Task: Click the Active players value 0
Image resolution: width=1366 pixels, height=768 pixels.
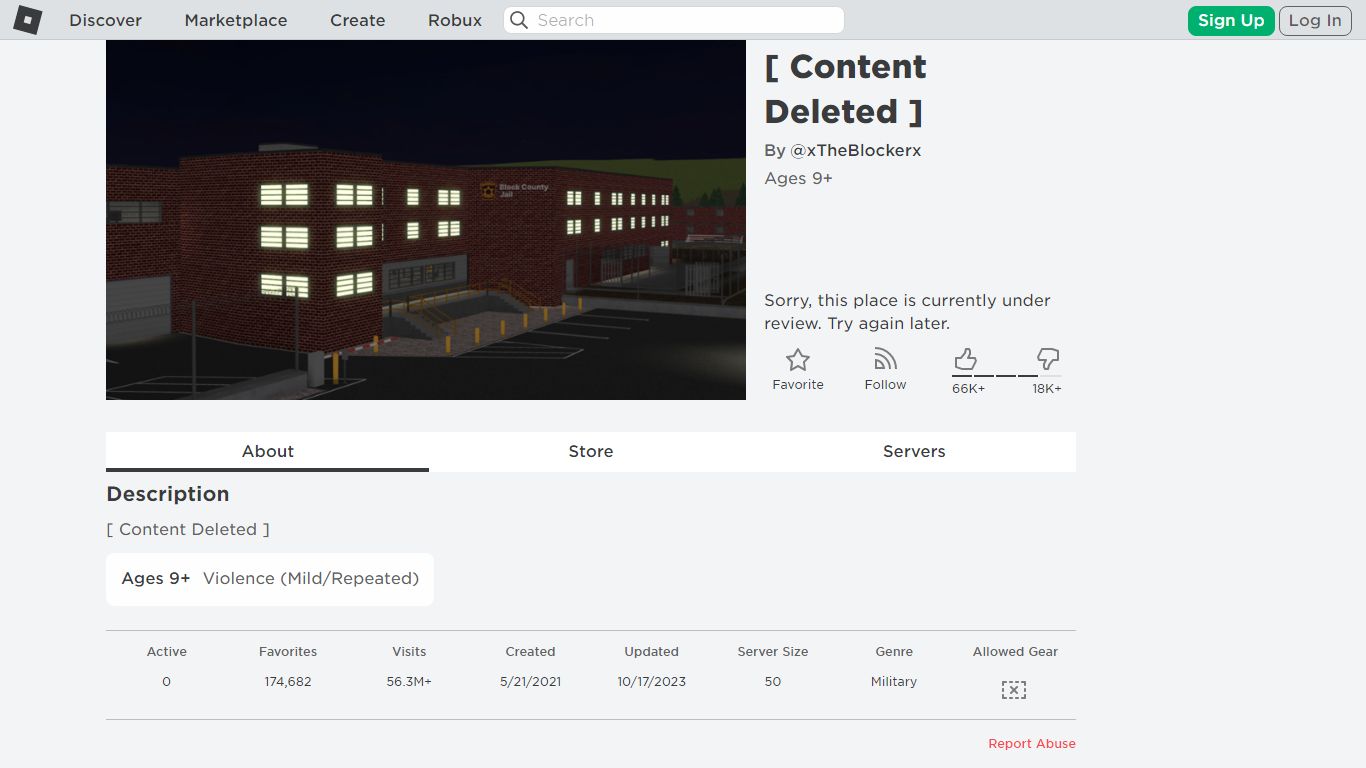Action: (166, 681)
